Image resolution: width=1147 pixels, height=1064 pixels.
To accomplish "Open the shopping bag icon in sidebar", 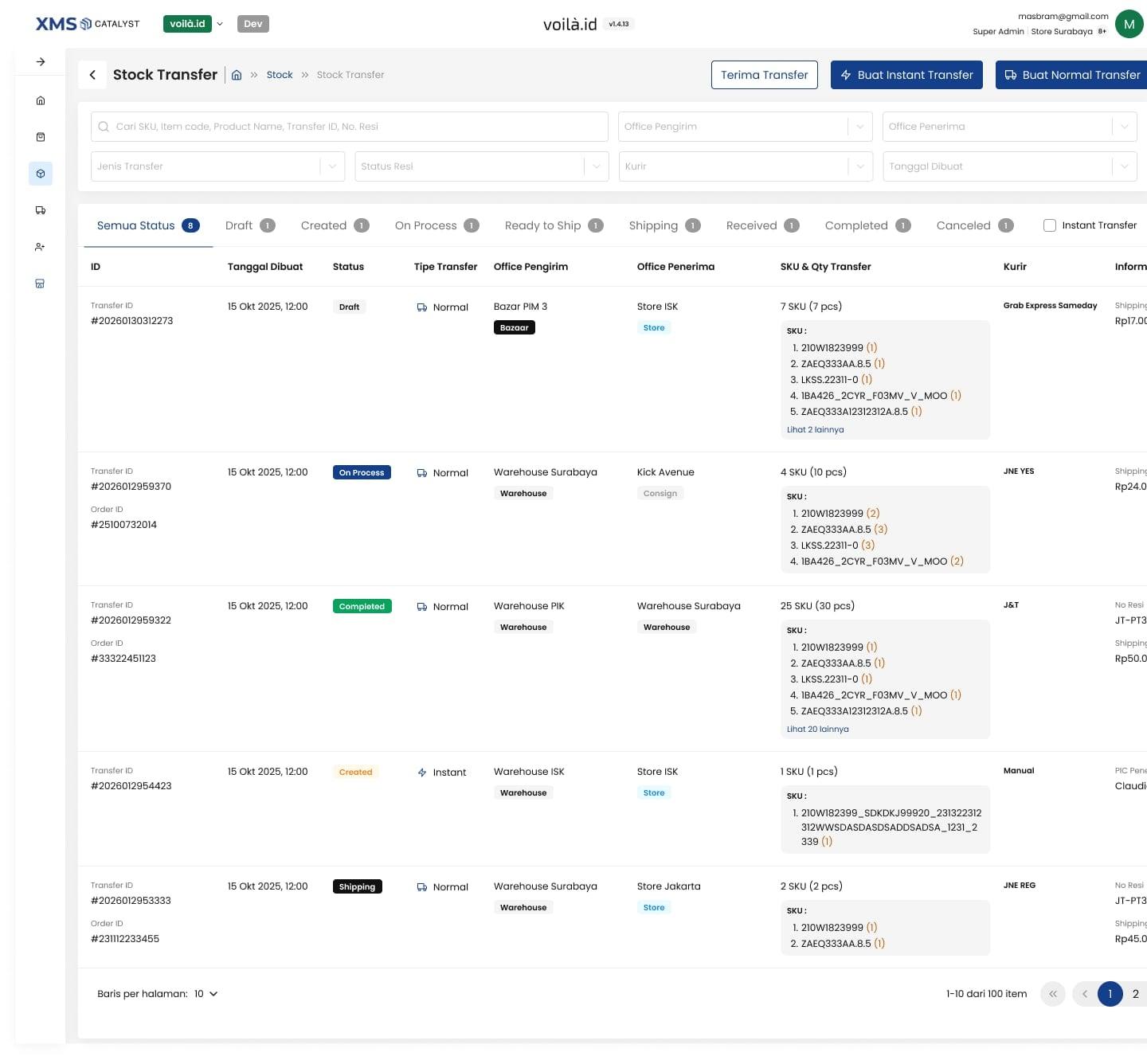I will (x=41, y=137).
